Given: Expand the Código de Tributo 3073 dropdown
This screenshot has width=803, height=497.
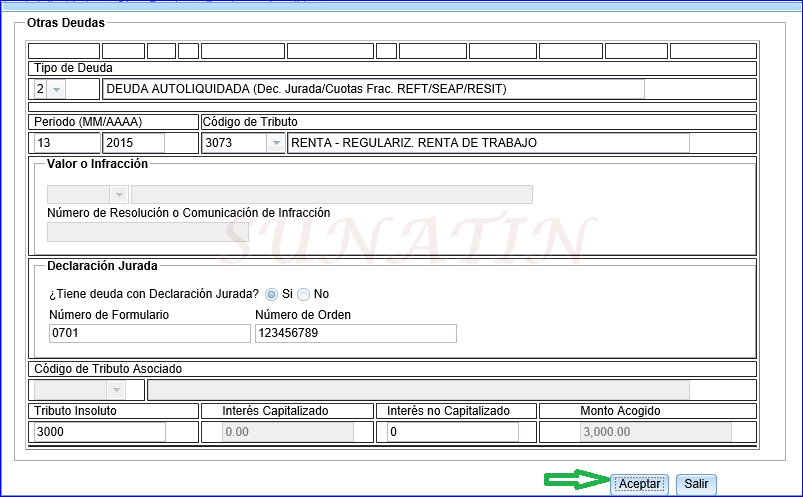Looking at the screenshot, I should (x=275, y=143).
